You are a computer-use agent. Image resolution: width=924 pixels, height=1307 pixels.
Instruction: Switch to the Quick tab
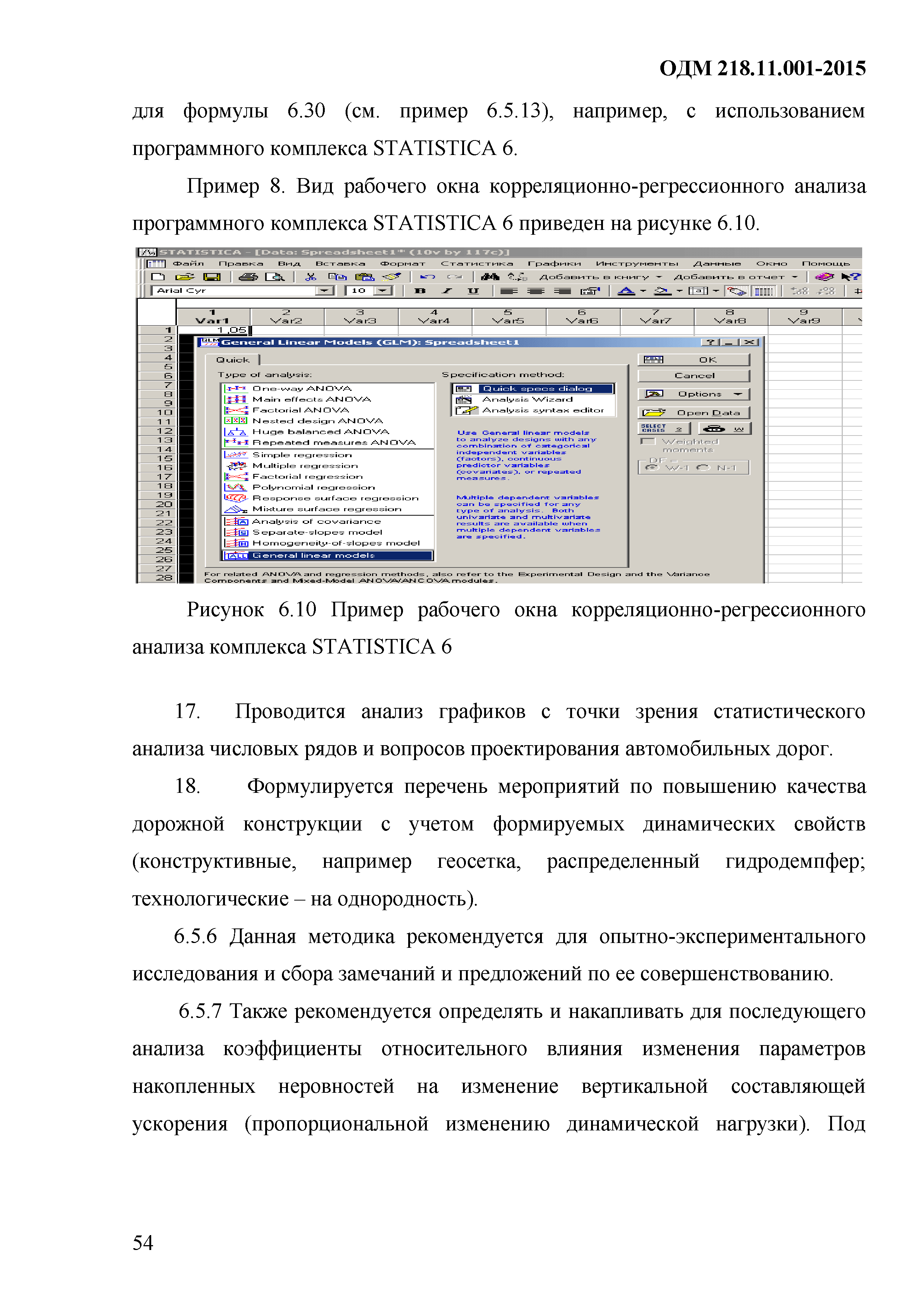(x=233, y=360)
